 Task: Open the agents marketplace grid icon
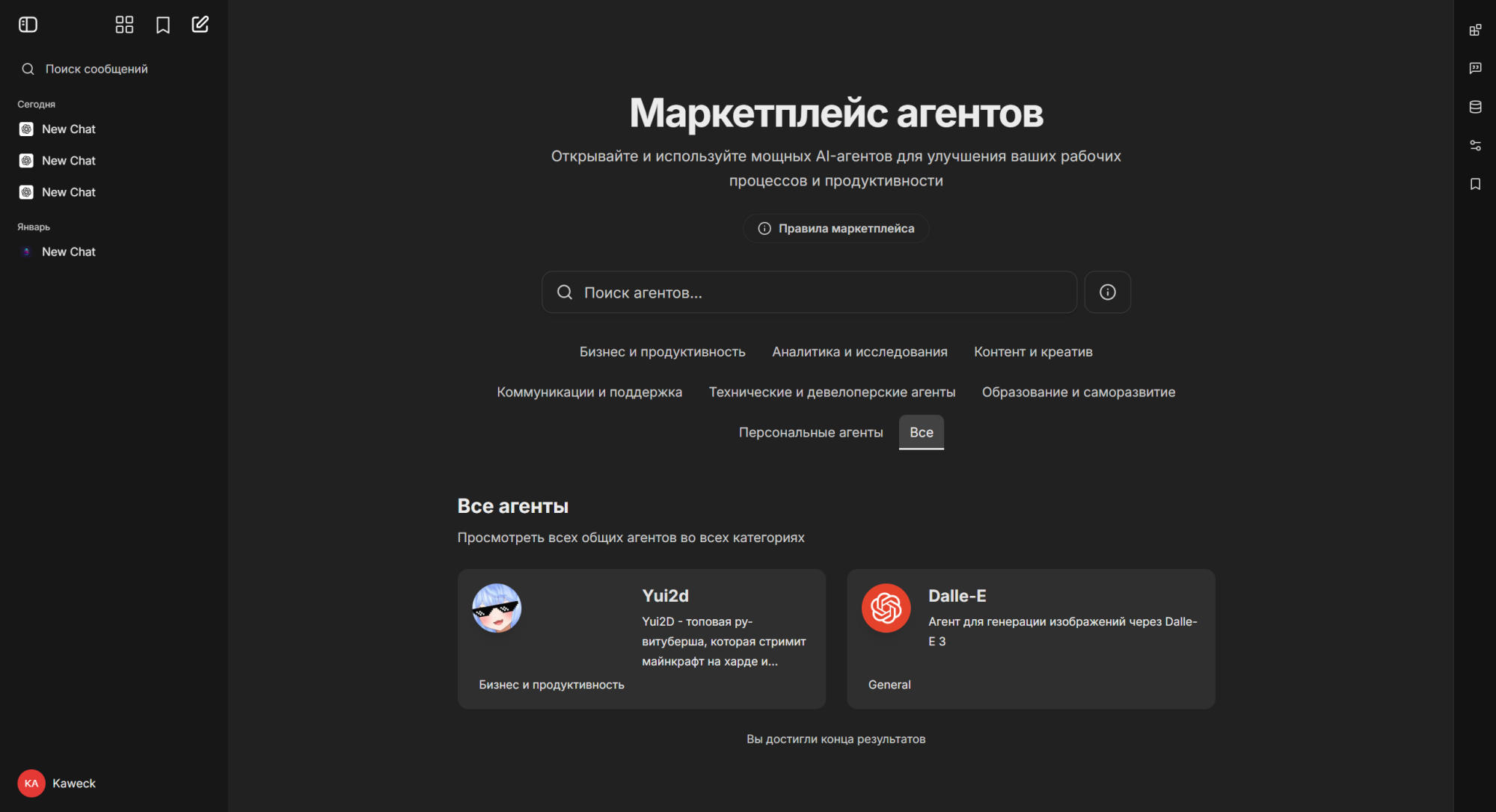pos(124,25)
